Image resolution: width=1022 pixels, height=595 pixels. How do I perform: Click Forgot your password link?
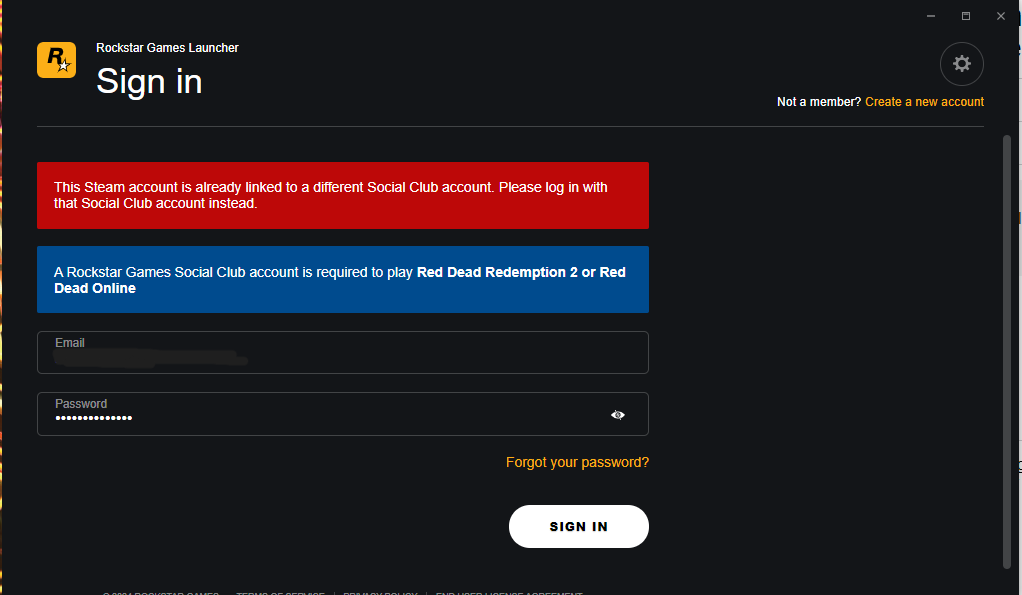pos(577,462)
